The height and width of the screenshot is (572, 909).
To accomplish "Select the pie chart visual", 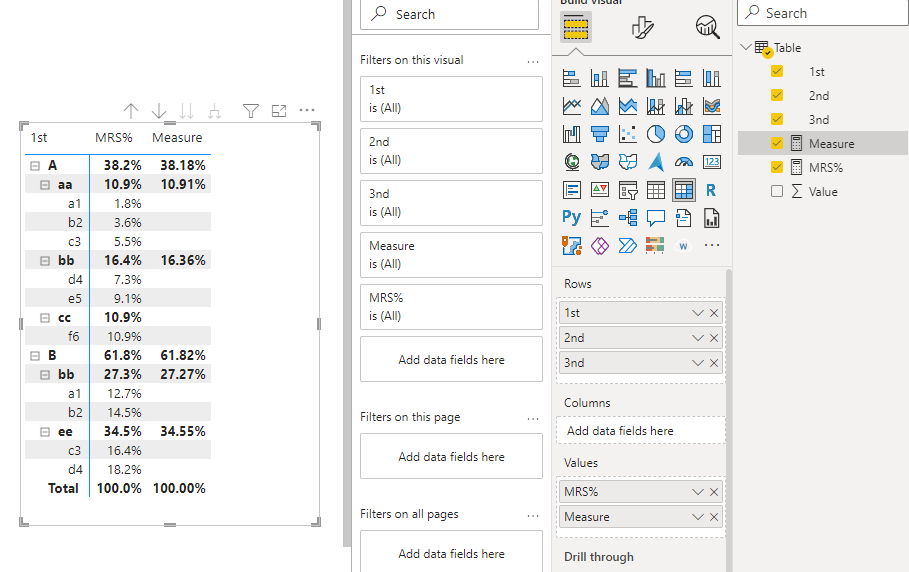I will point(656,134).
